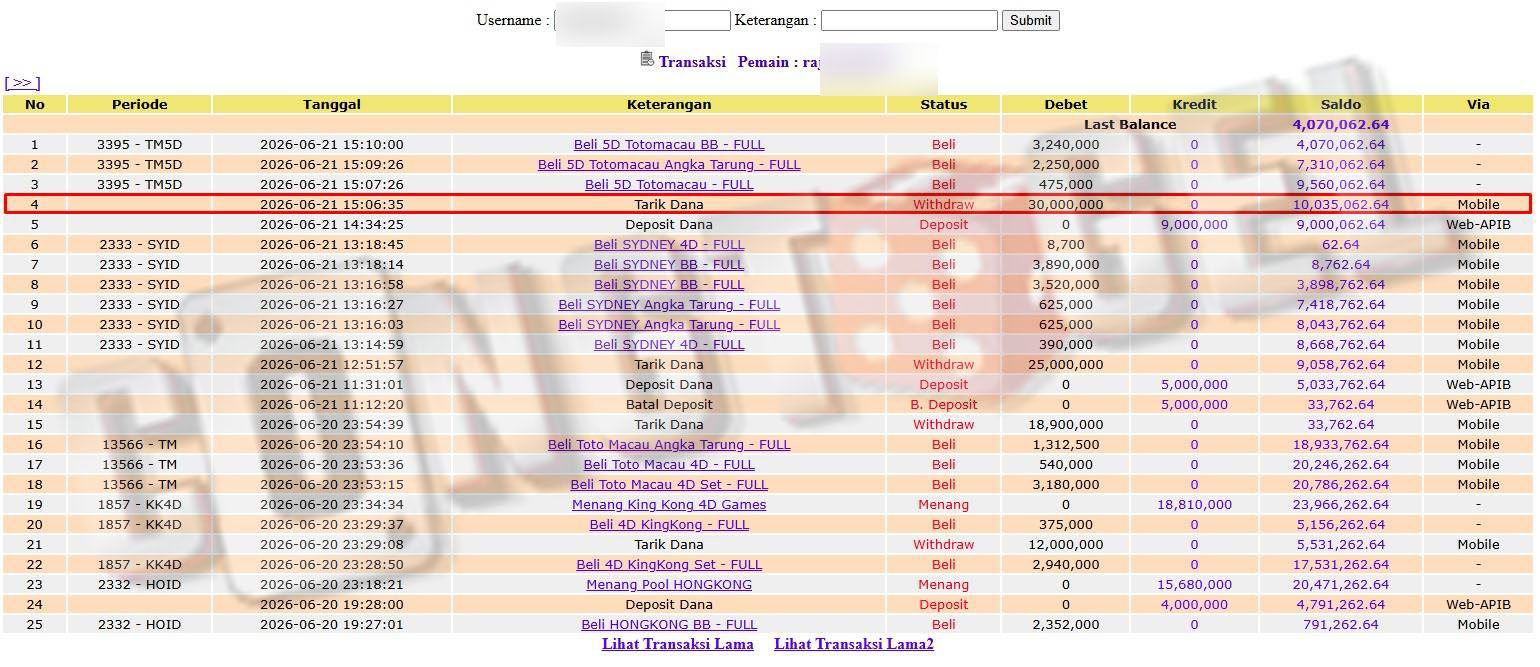Click date 2026-06-21 15:10:00
The width and height of the screenshot is (1540, 667).
332,144
